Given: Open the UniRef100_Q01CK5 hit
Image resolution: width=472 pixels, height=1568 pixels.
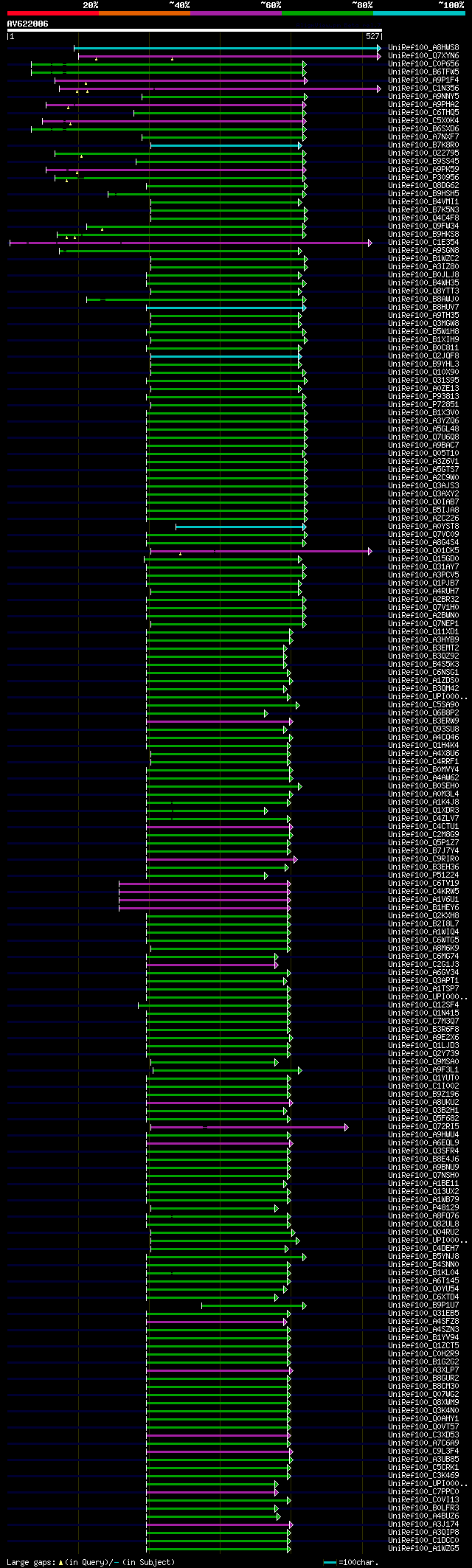Looking at the screenshot, I should (423, 551).
